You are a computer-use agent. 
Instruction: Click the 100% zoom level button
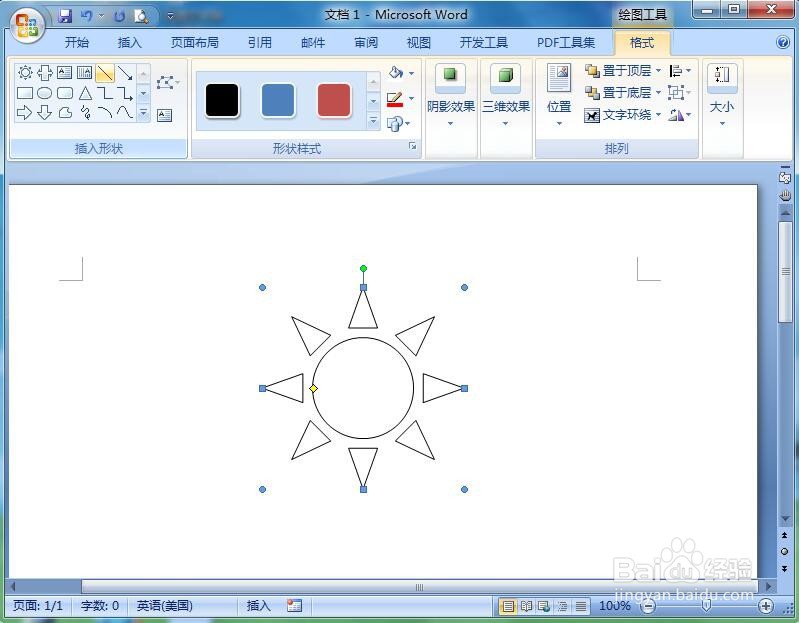pos(615,606)
